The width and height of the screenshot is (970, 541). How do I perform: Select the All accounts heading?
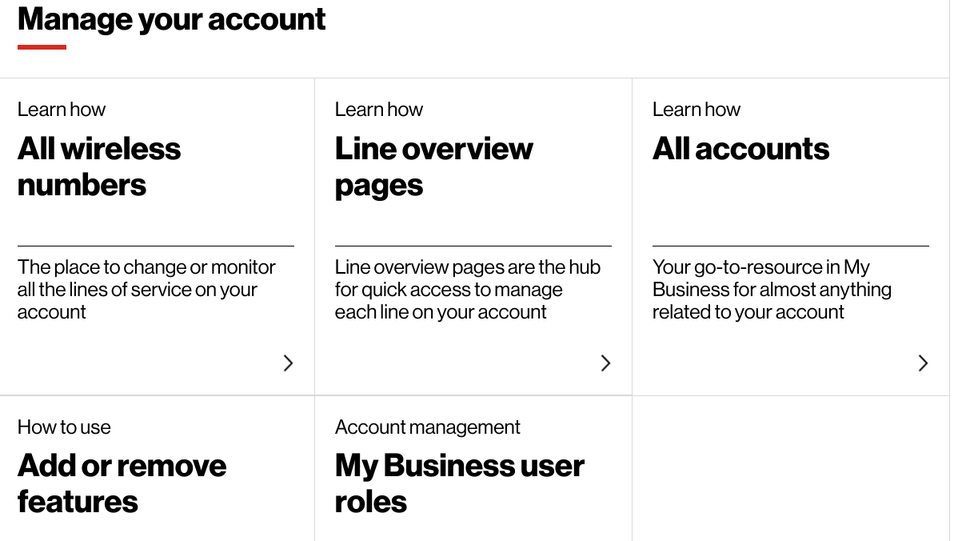(740, 149)
